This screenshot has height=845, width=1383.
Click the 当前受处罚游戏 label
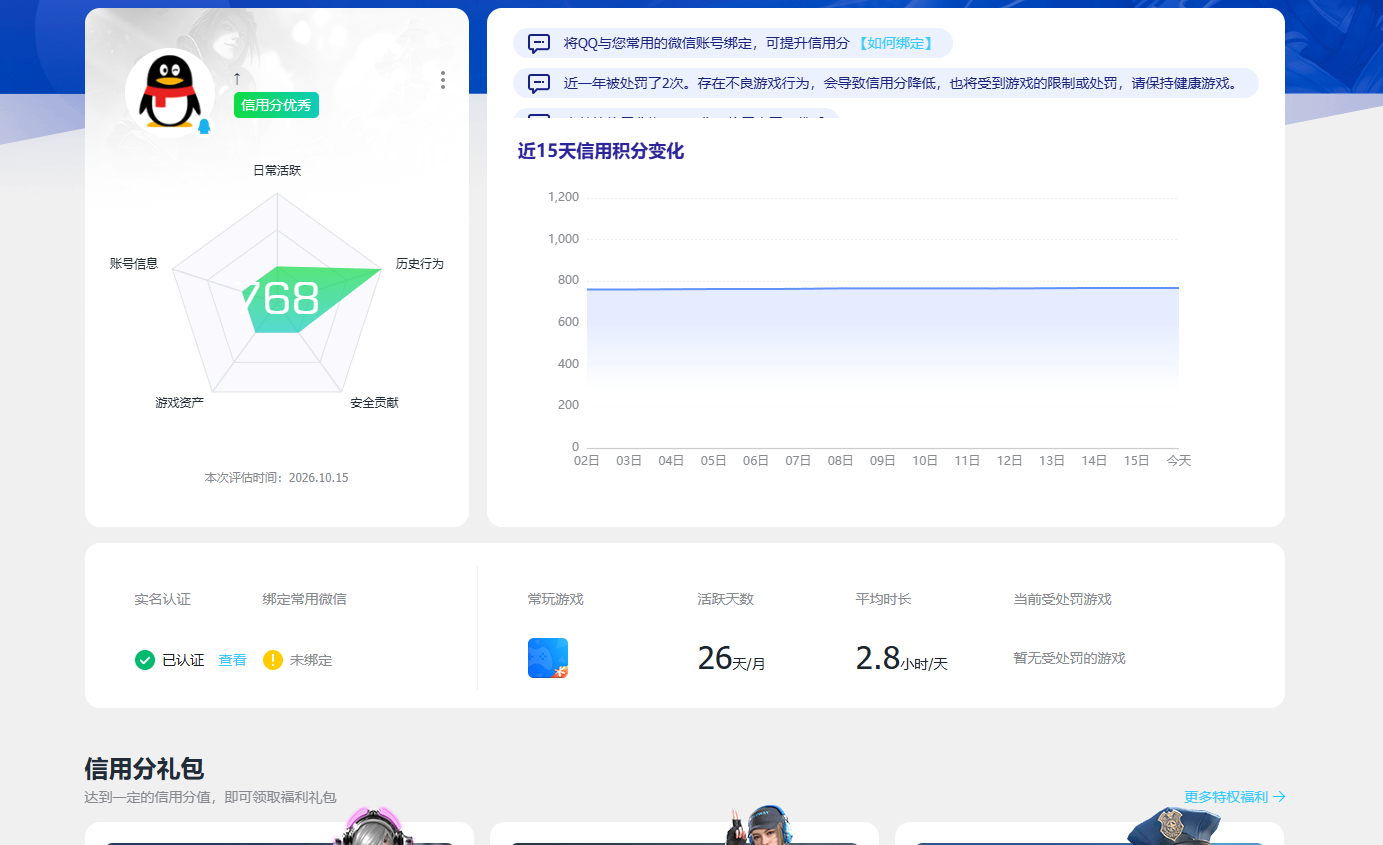click(x=1062, y=599)
